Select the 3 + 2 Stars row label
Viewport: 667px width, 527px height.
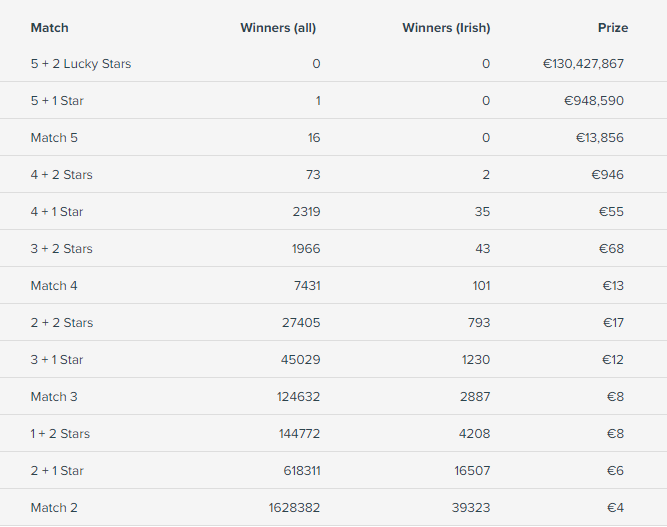click(x=62, y=249)
